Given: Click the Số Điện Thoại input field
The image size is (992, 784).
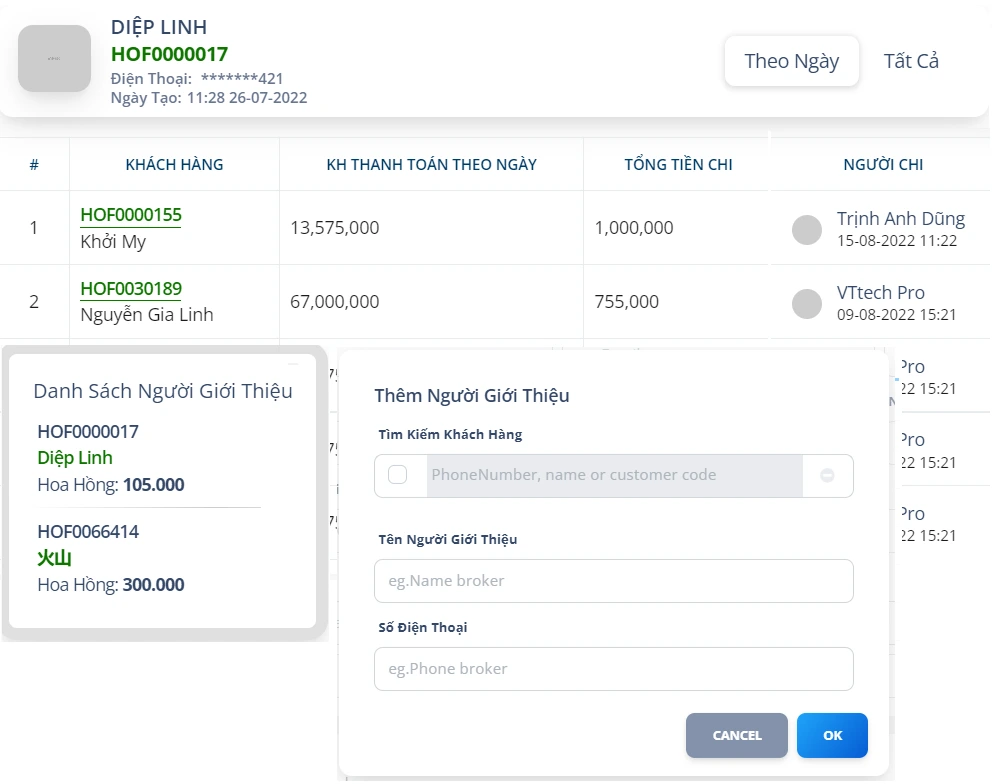Looking at the screenshot, I should 613,669.
